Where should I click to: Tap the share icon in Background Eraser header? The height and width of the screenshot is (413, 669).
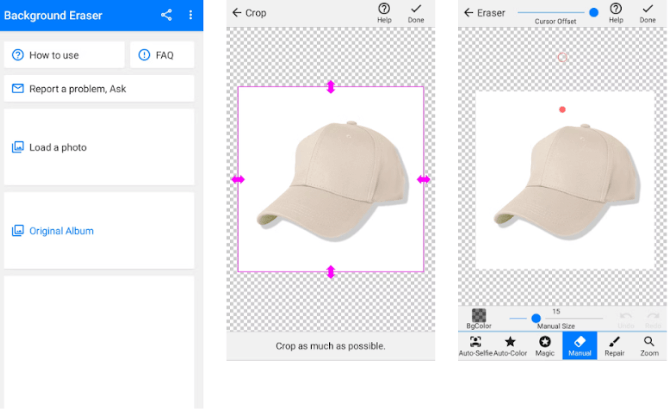166,15
